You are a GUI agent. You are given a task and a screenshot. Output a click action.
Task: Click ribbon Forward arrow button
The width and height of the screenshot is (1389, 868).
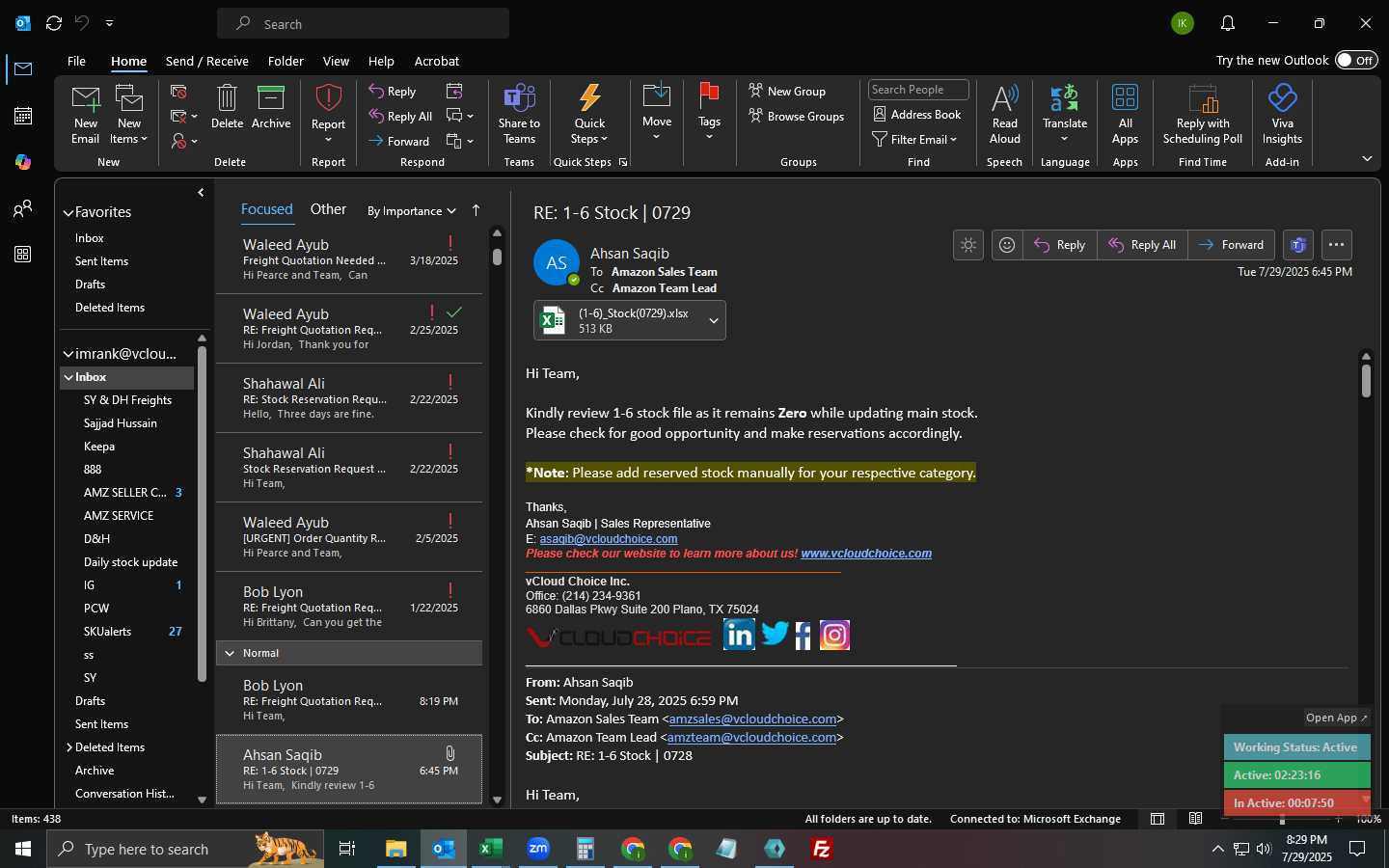(x=398, y=142)
